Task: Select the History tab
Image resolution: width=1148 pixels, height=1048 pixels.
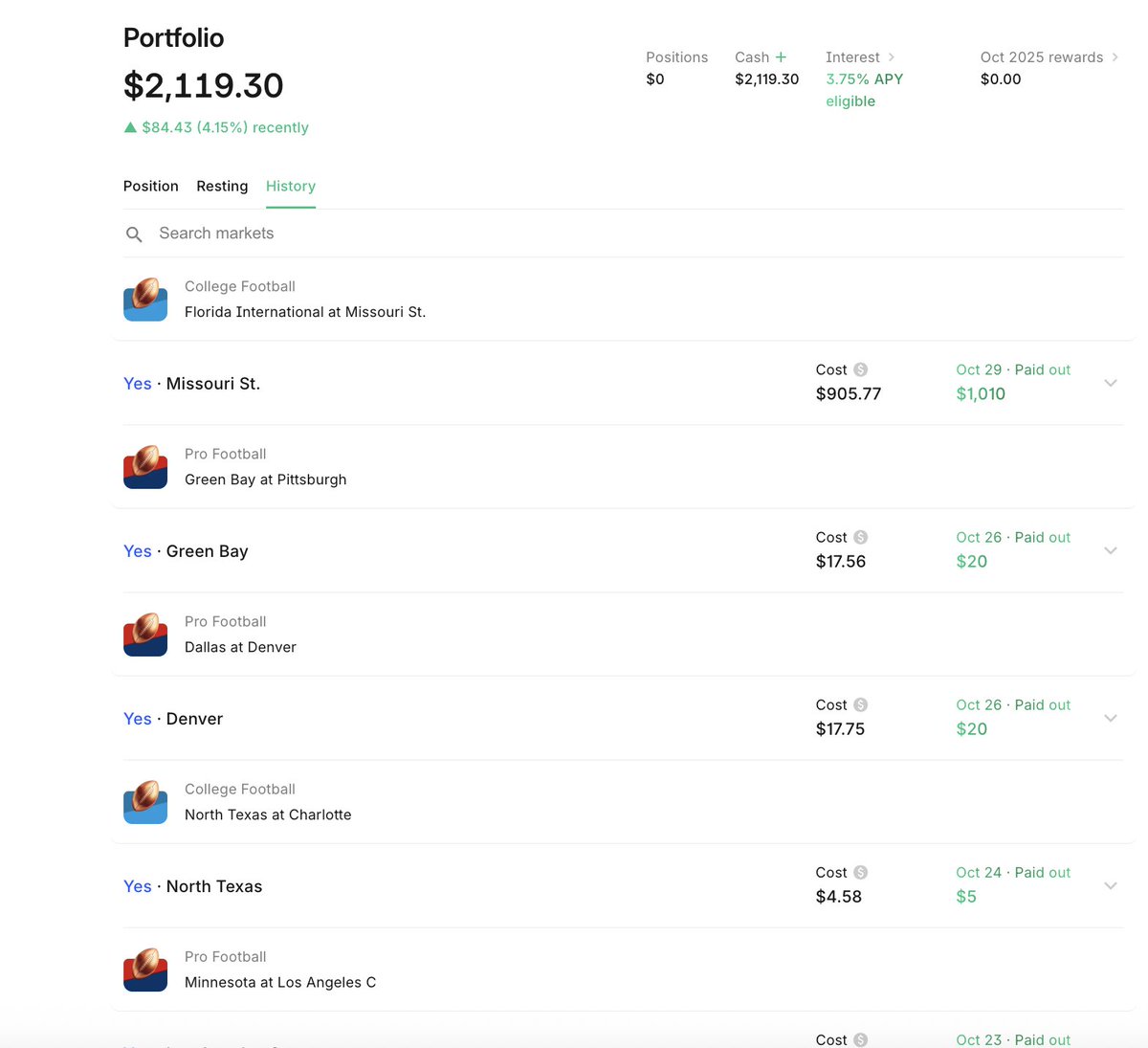Action: tap(291, 186)
